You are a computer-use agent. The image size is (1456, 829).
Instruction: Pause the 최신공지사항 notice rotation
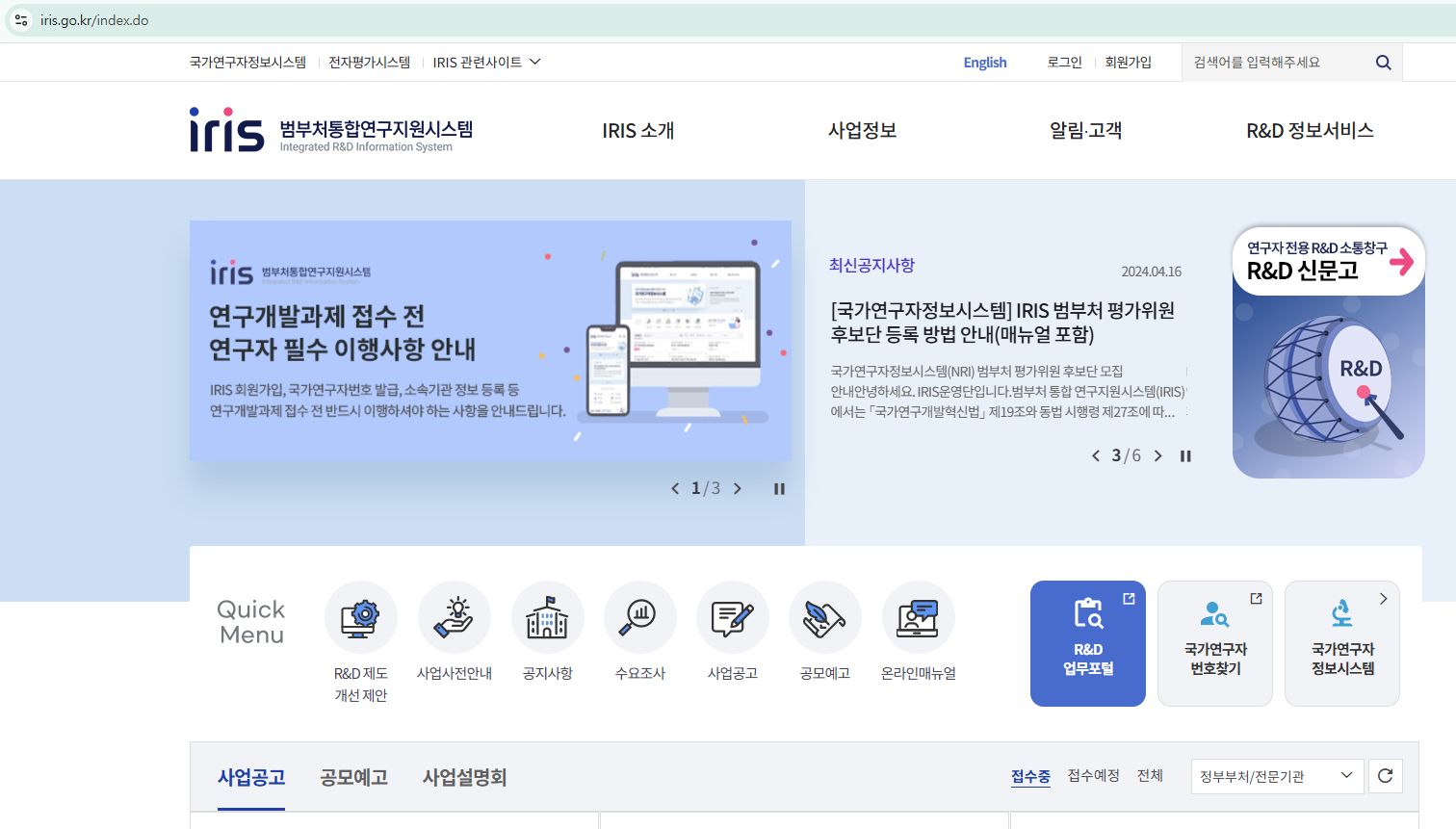(1185, 456)
